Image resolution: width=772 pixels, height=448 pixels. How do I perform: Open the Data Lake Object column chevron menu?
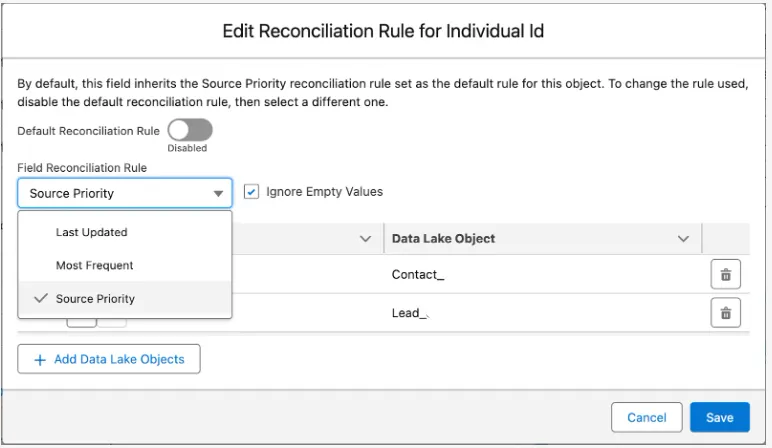click(684, 239)
